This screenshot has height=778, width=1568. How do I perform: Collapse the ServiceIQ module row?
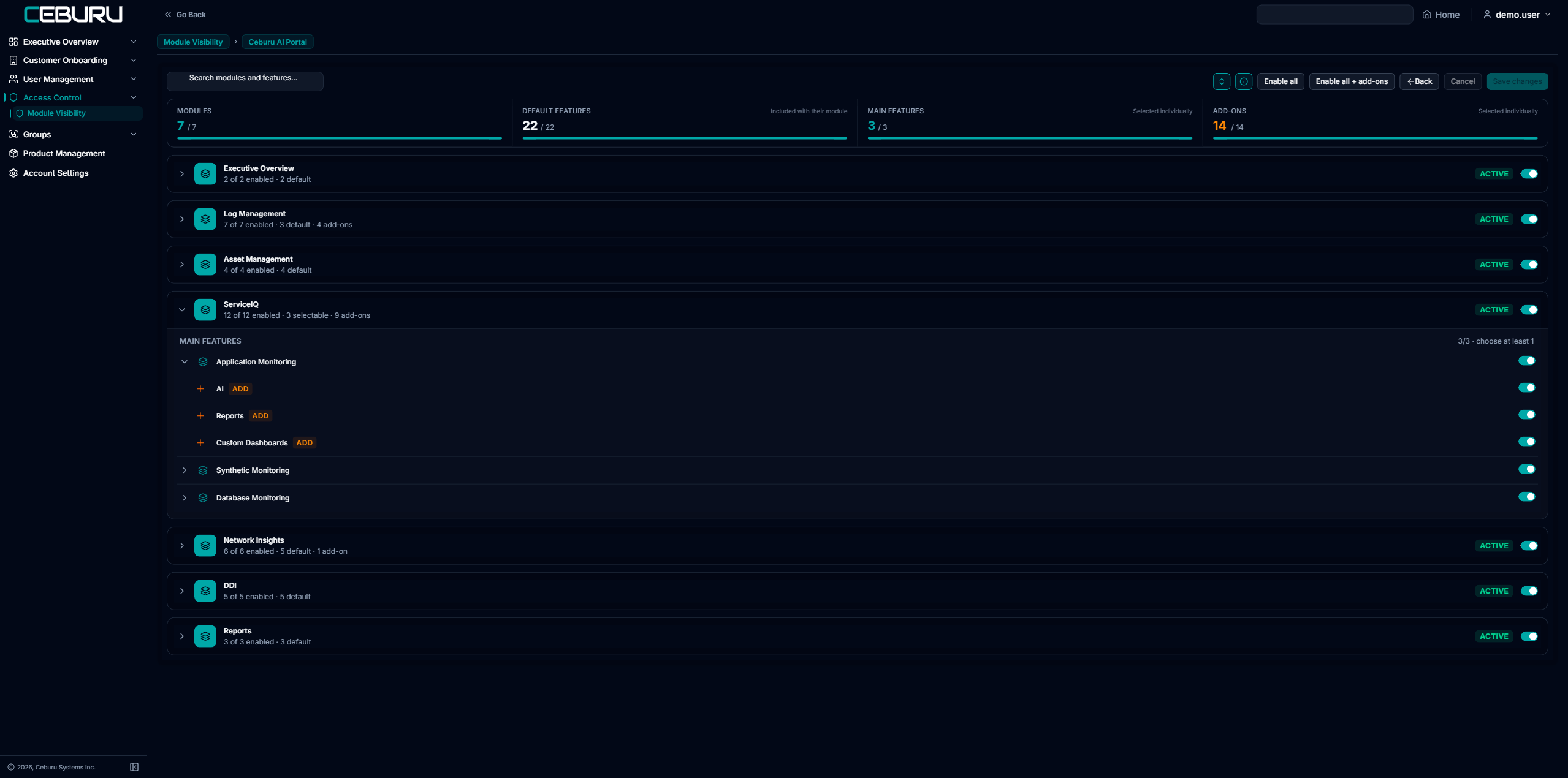pyautogui.click(x=182, y=310)
